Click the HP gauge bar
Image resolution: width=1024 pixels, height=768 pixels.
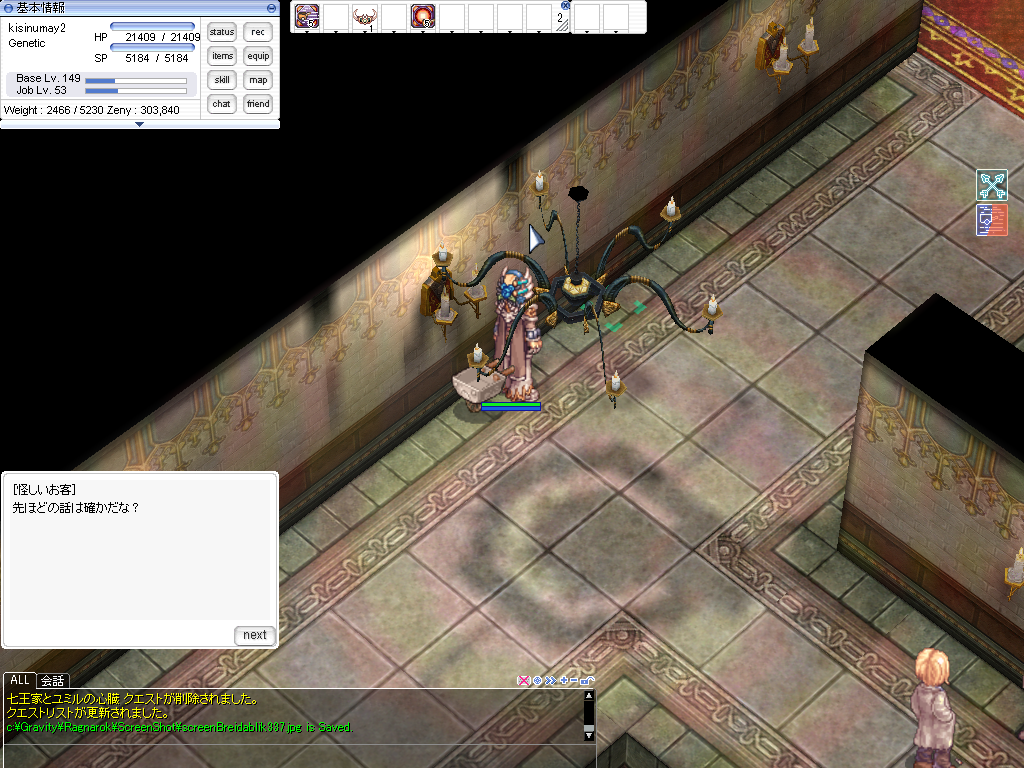[152, 26]
